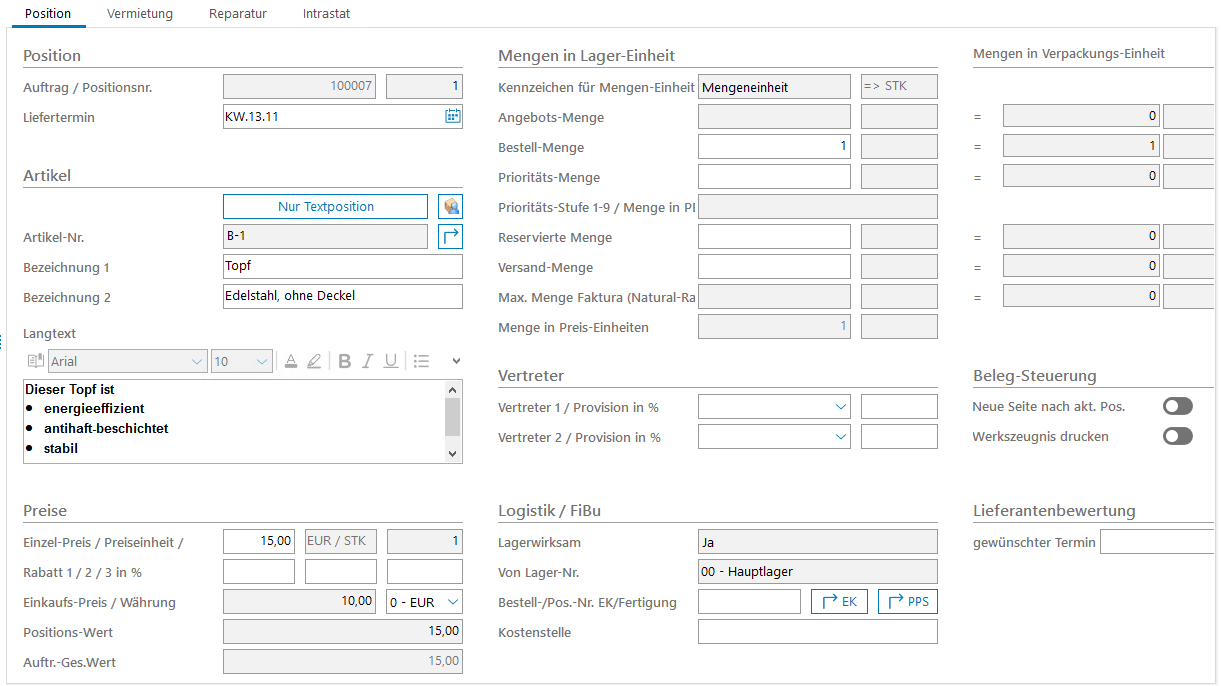
Task: Enable Neue Seite nach akt. Pos. switch
Action: click(1178, 406)
